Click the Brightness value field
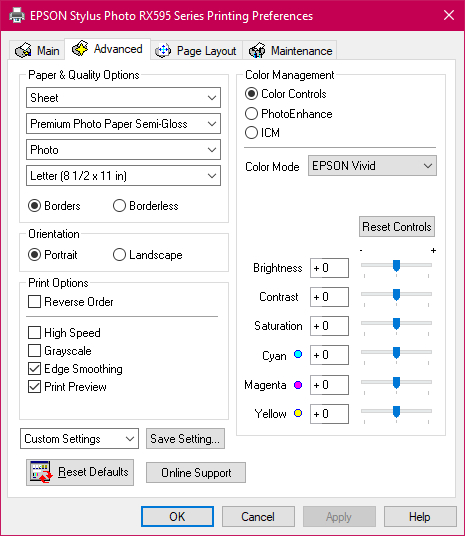The image size is (465, 536). point(329,268)
